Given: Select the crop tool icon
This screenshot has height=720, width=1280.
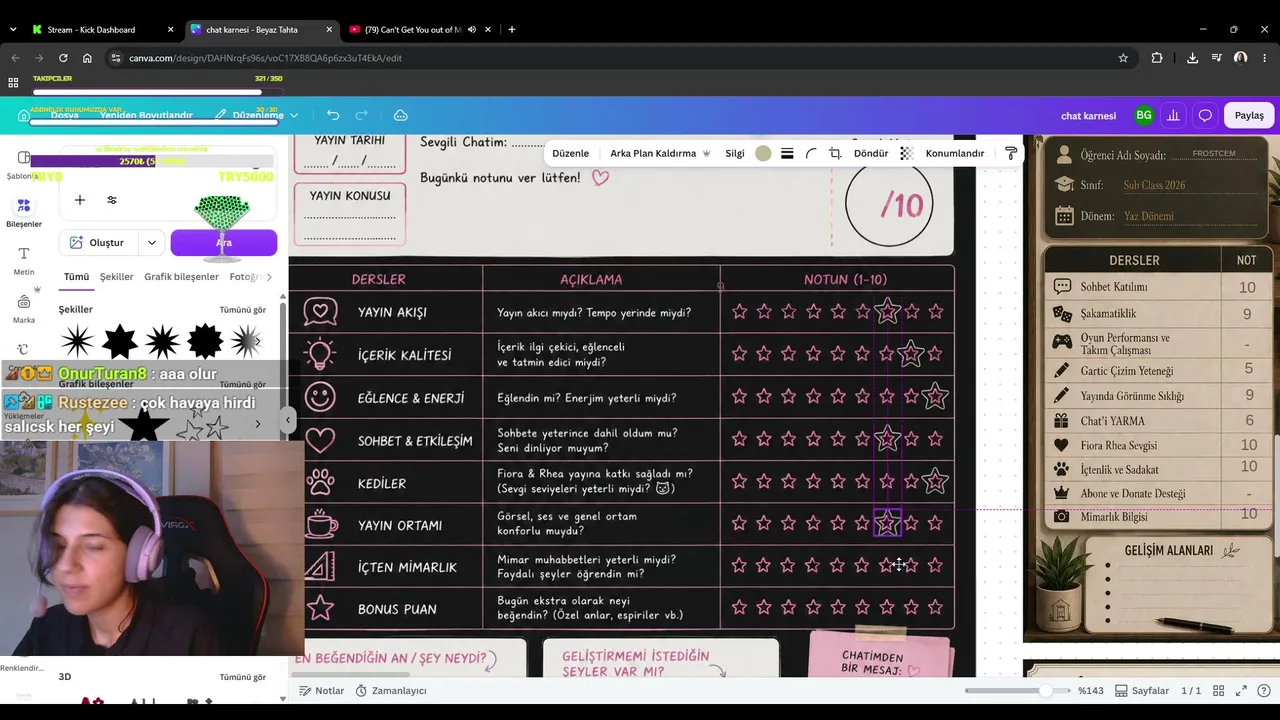Looking at the screenshot, I should coord(835,153).
